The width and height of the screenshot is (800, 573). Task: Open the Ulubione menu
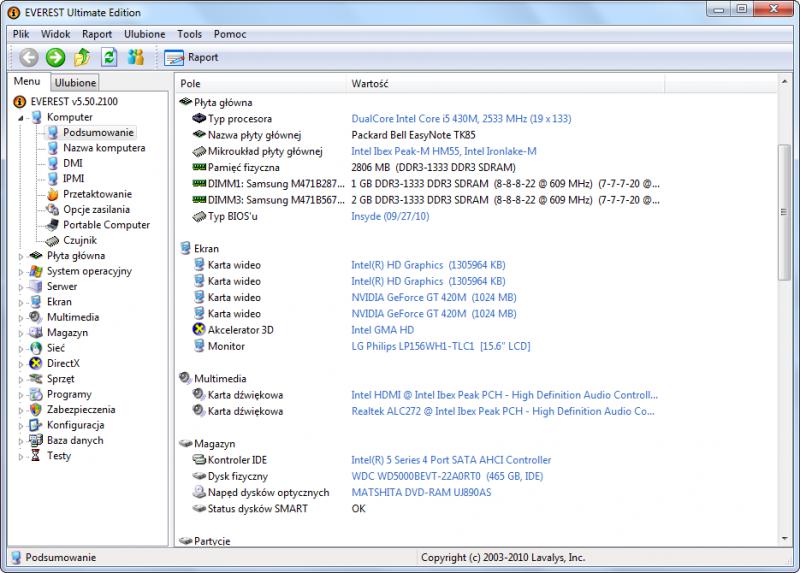[x=144, y=34]
